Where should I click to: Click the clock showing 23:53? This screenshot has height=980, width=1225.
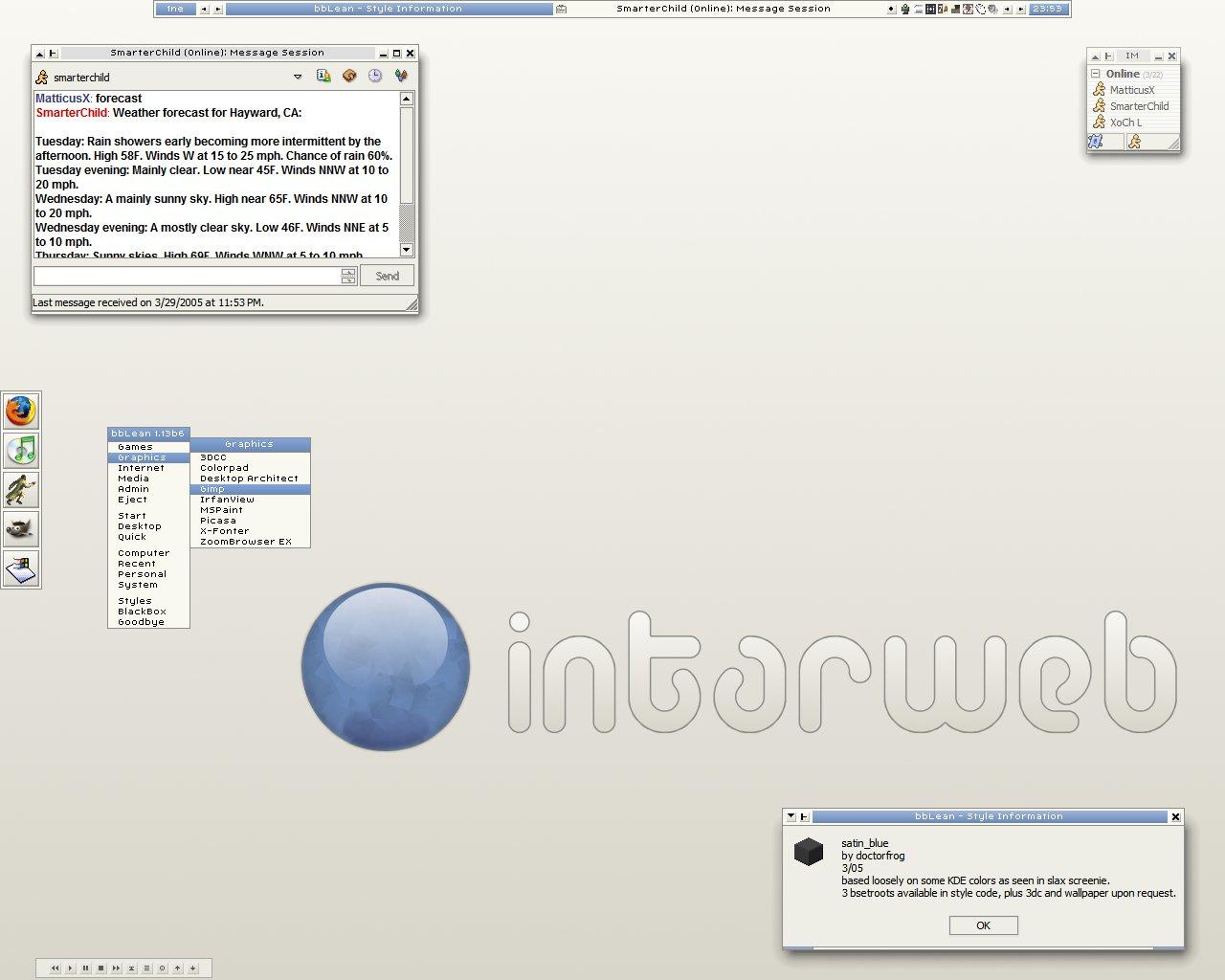[1047, 9]
